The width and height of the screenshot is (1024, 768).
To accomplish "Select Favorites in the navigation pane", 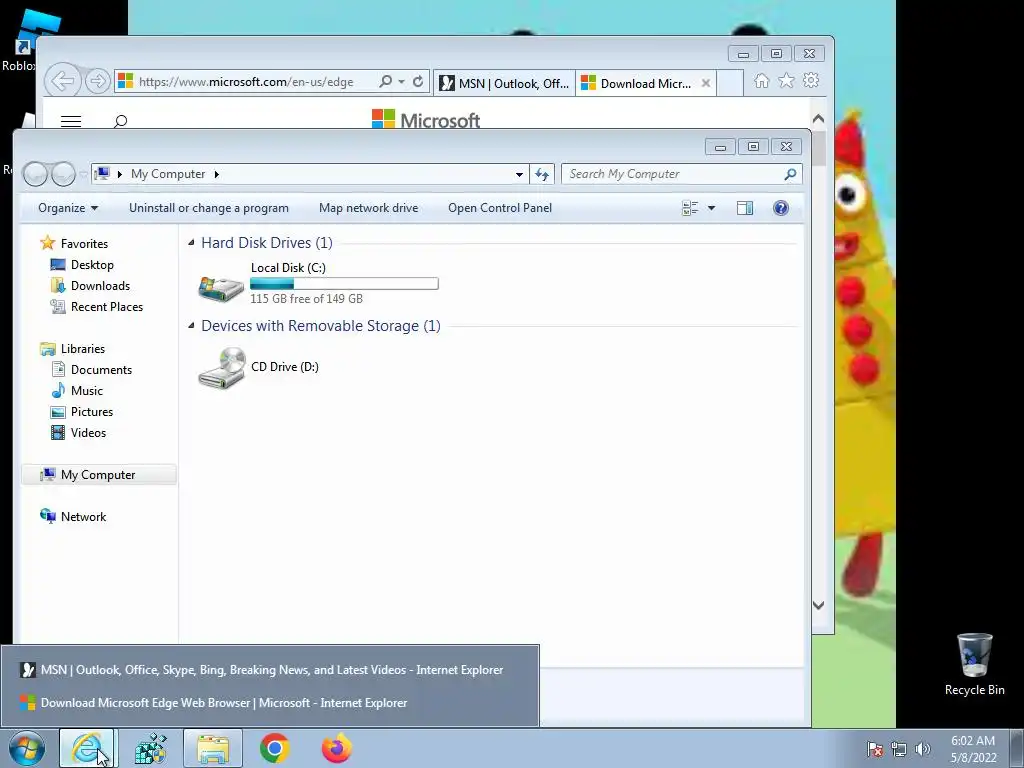I will click(84, 244).
